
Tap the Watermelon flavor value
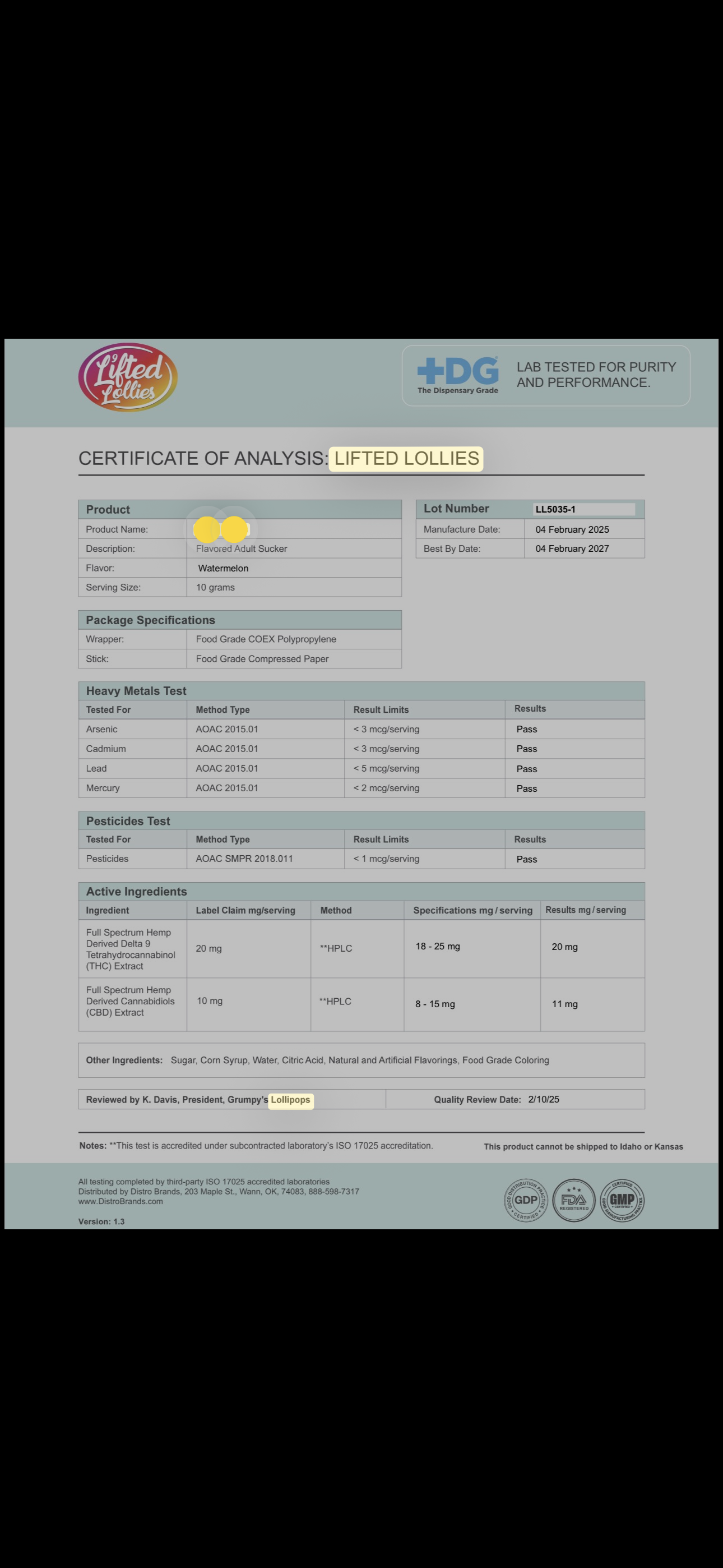[x=224, y=568]
